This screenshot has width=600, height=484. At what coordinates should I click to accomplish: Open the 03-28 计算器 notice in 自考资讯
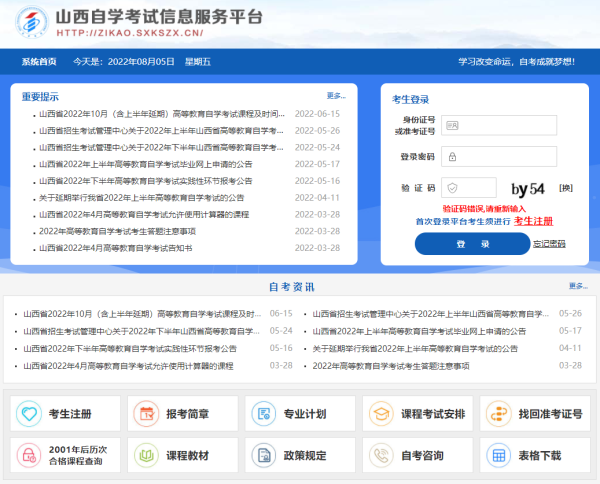pyautogui.click(x=128, y=366)
